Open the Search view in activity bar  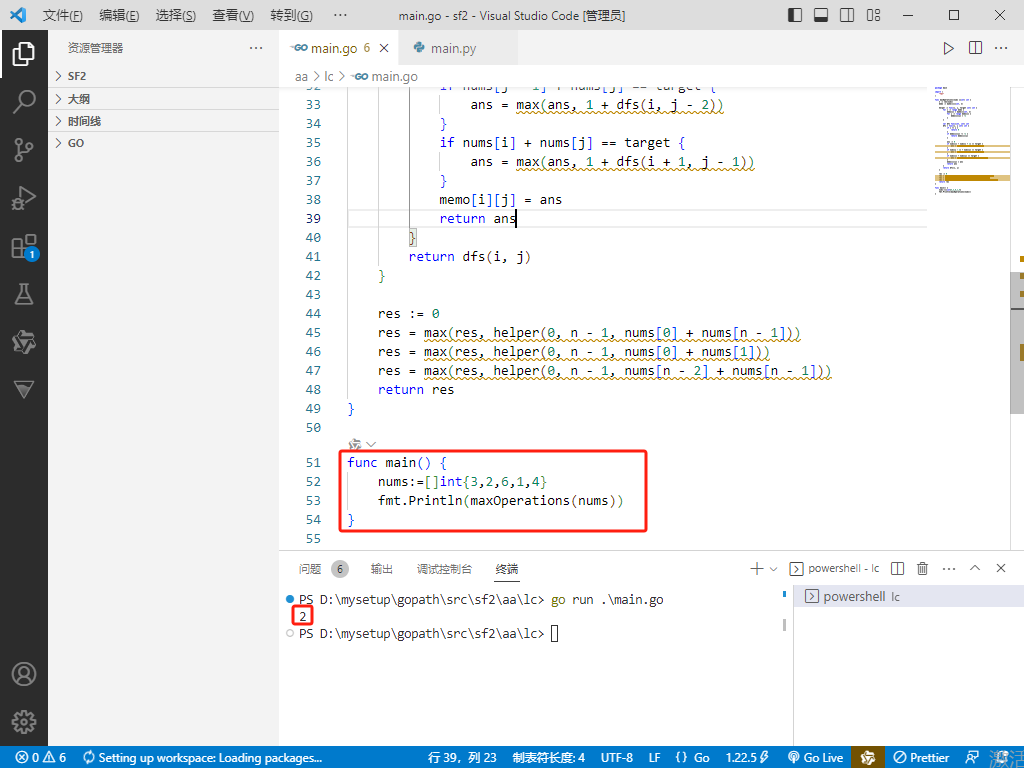pos(24,101)
